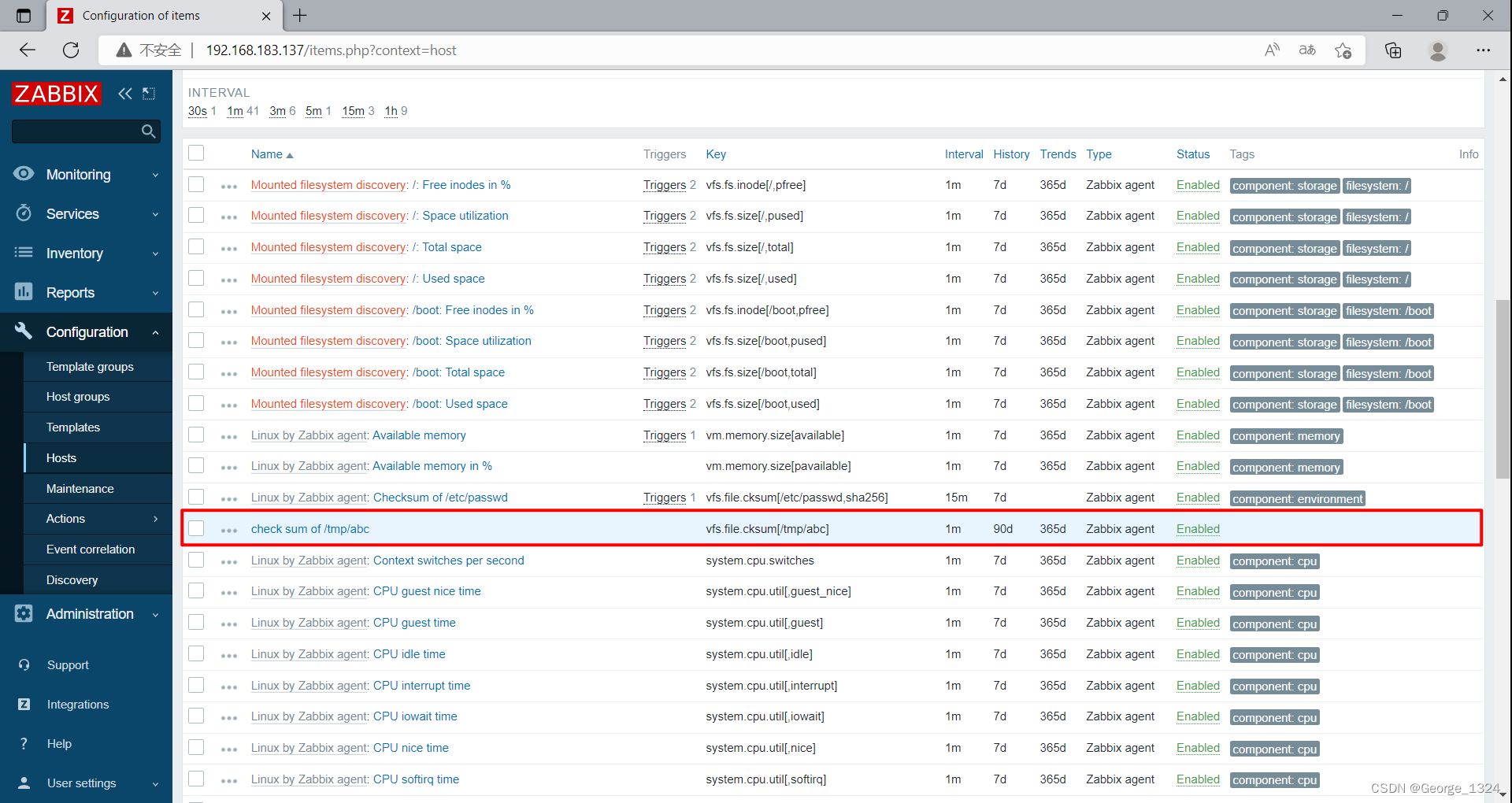
Task: Open three-dots menu for Available memory item
Action: coord(229,437)
